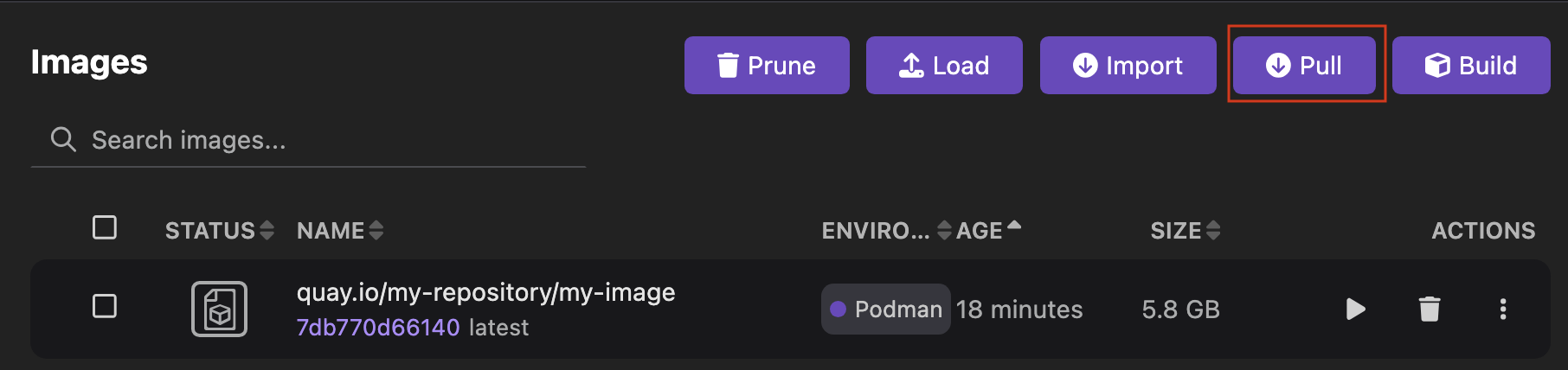
Task: Select the my-image row checkbox
Action: pos(105,306)
